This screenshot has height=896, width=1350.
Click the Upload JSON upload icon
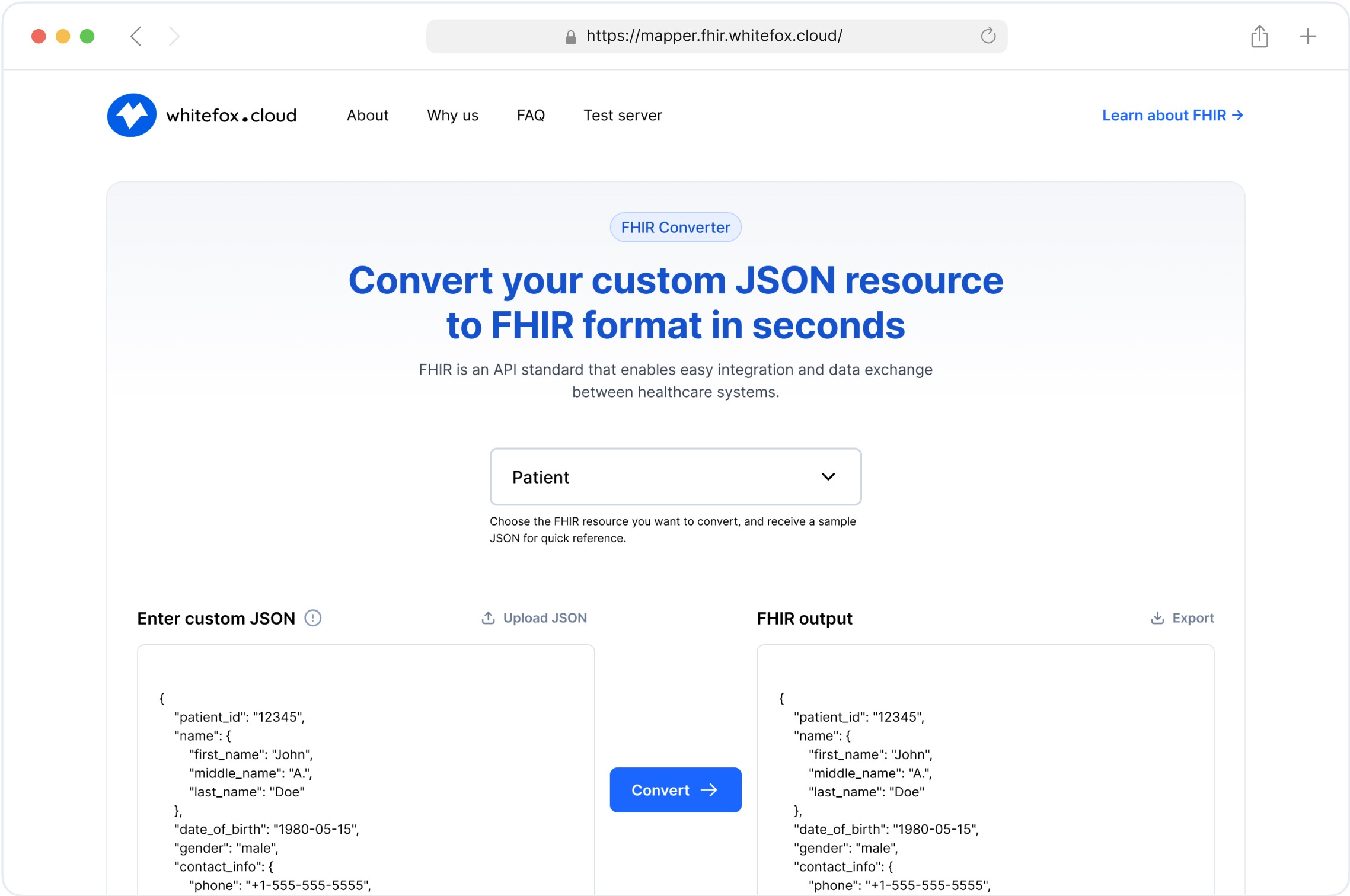click(488, 618)
